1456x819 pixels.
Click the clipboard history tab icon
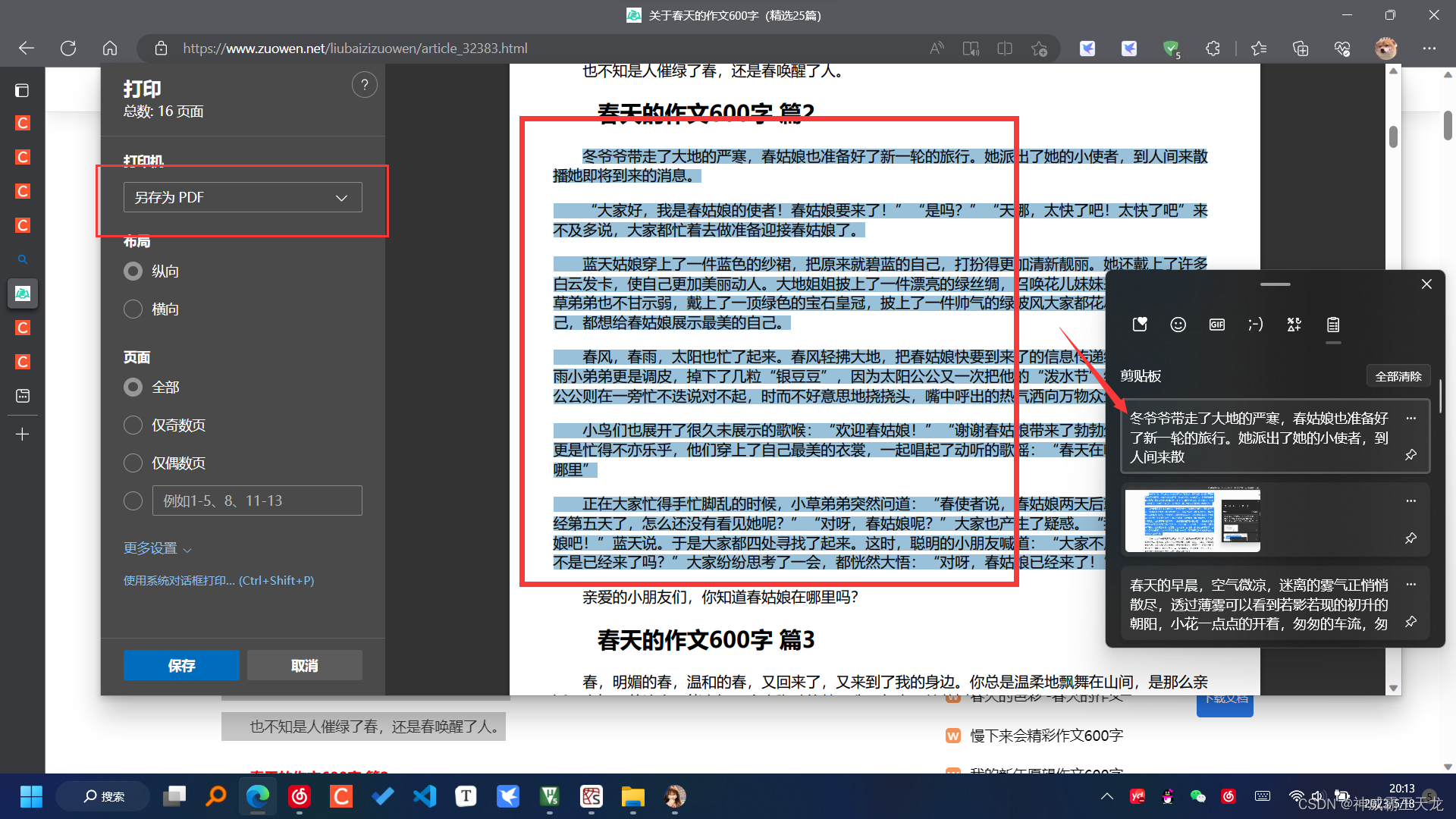1333,325
